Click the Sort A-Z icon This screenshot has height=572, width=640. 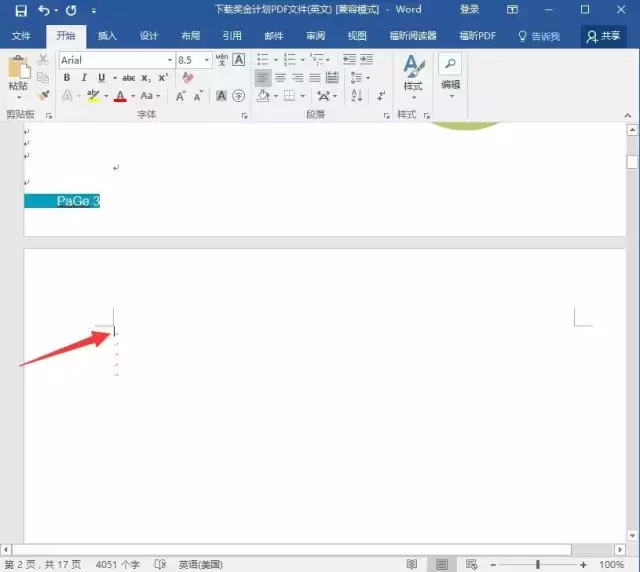click(x=357, y=96)
